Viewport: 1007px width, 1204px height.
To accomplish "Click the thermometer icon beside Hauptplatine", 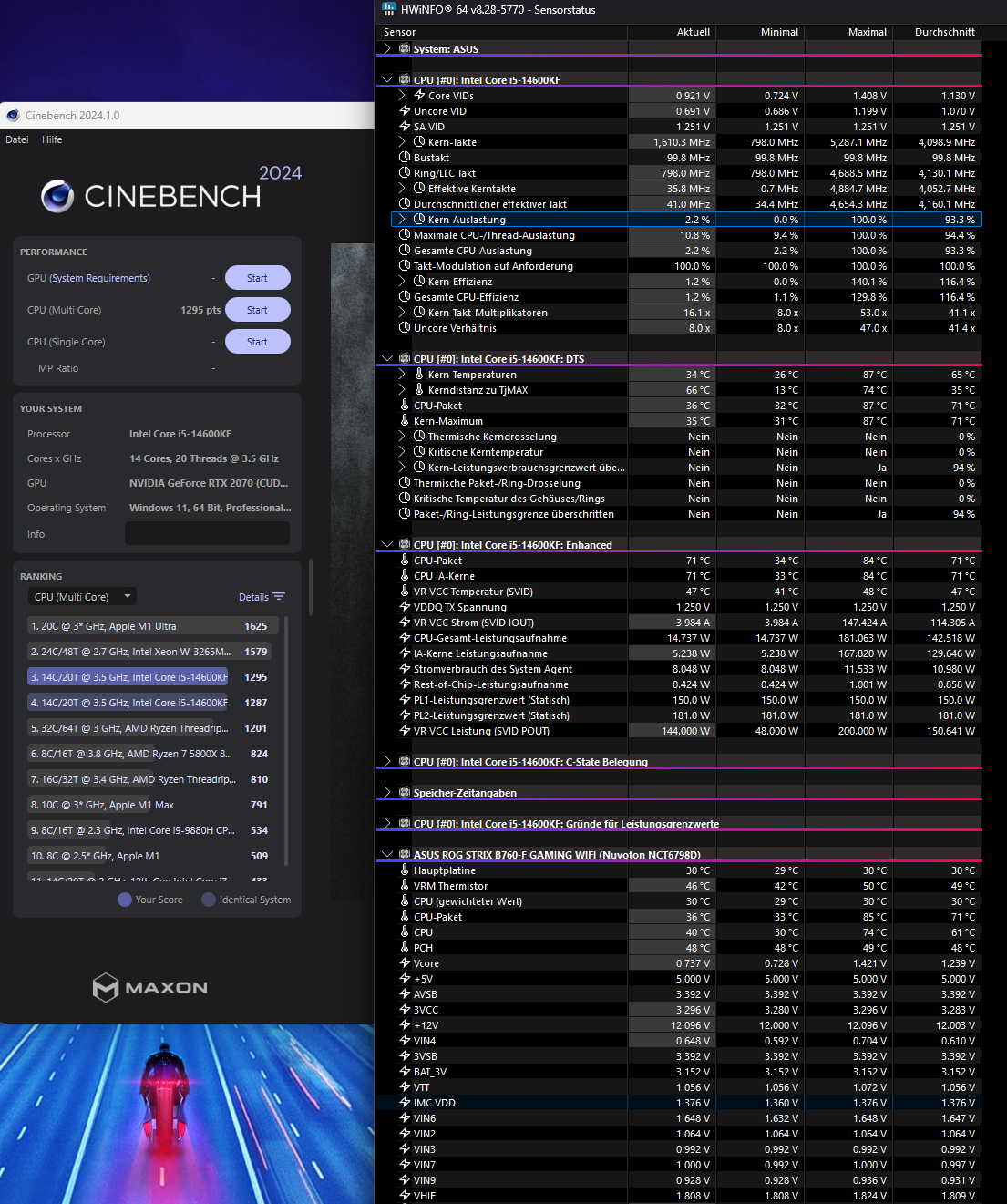I will (x=405, y=870).
